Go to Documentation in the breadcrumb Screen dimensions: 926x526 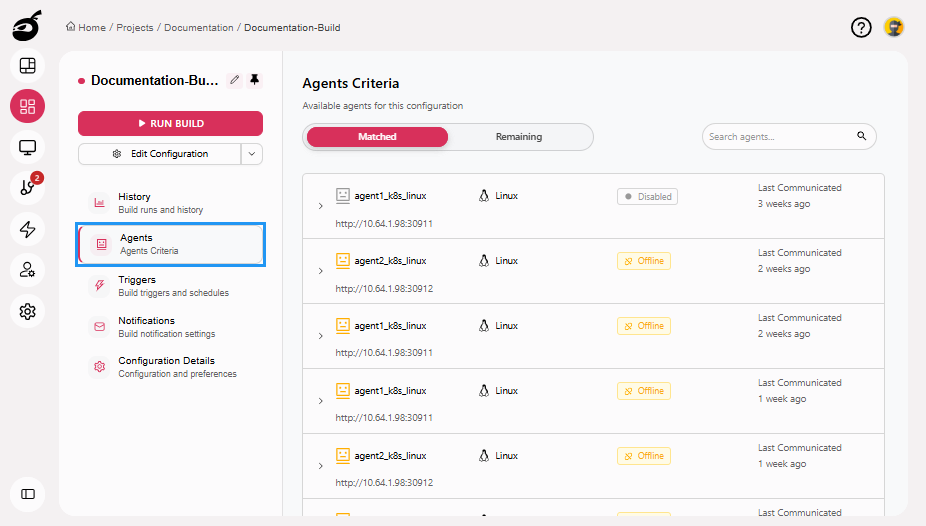pyautogui.click(x=198, y=27)
